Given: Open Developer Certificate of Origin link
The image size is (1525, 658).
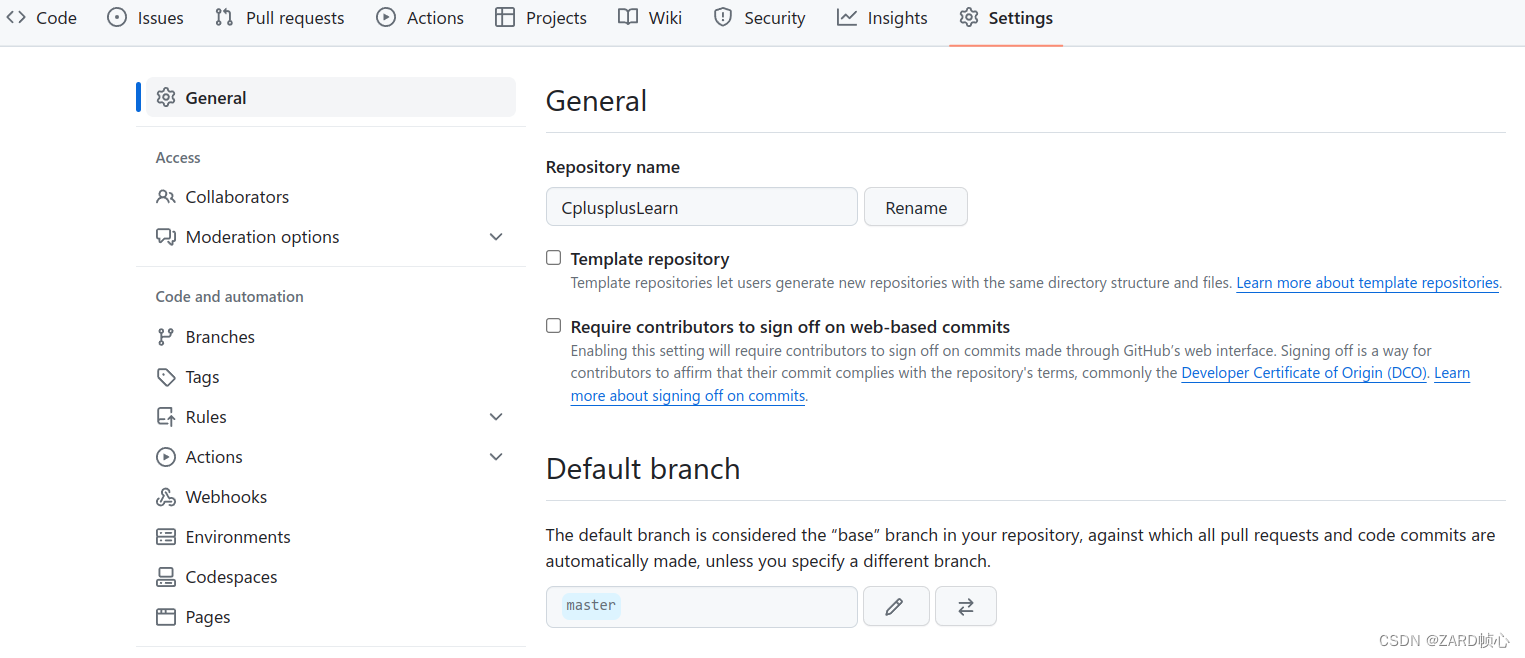Looking at the screenshot, I should click(x=1304, y=373).
